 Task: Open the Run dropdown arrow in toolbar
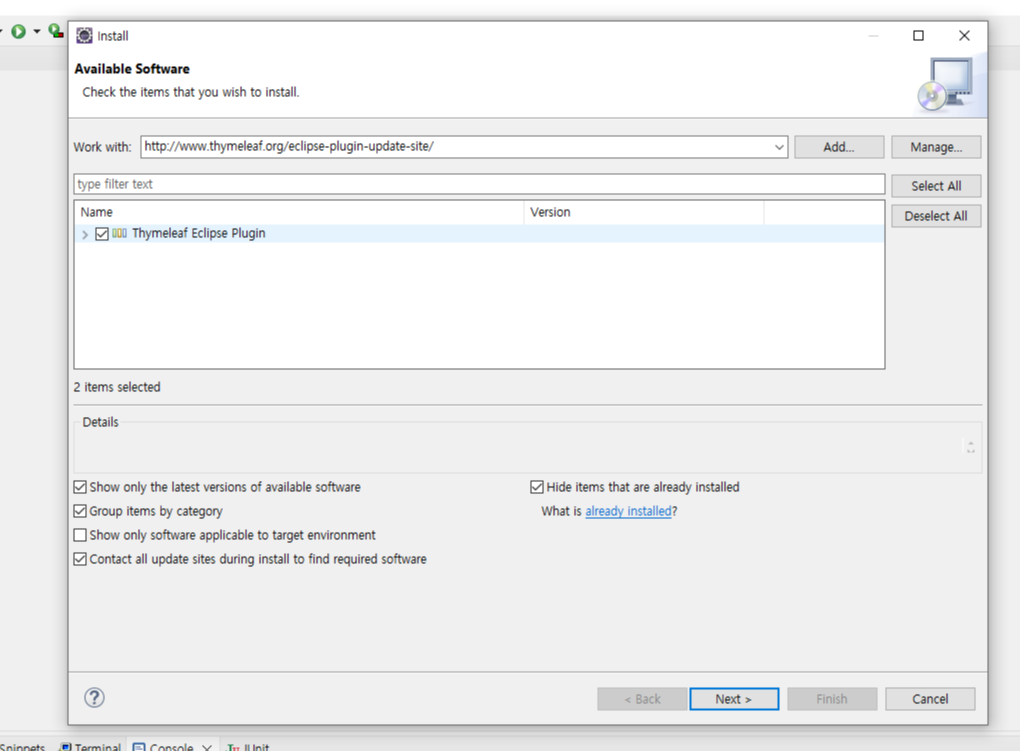pos(37,31)
